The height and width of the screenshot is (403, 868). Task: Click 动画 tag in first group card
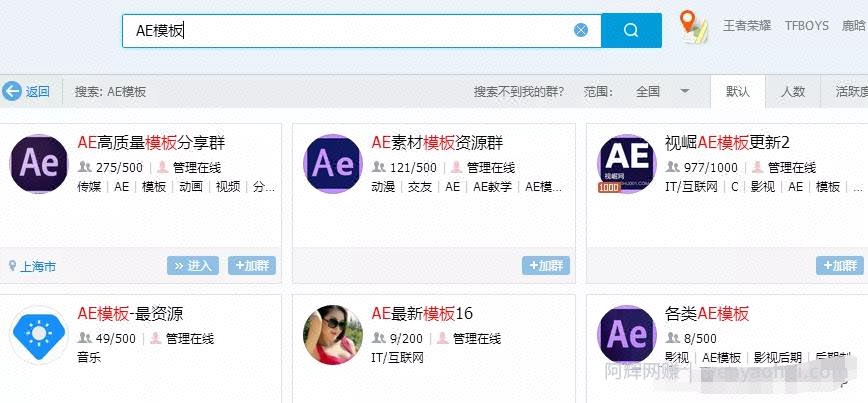191,187
